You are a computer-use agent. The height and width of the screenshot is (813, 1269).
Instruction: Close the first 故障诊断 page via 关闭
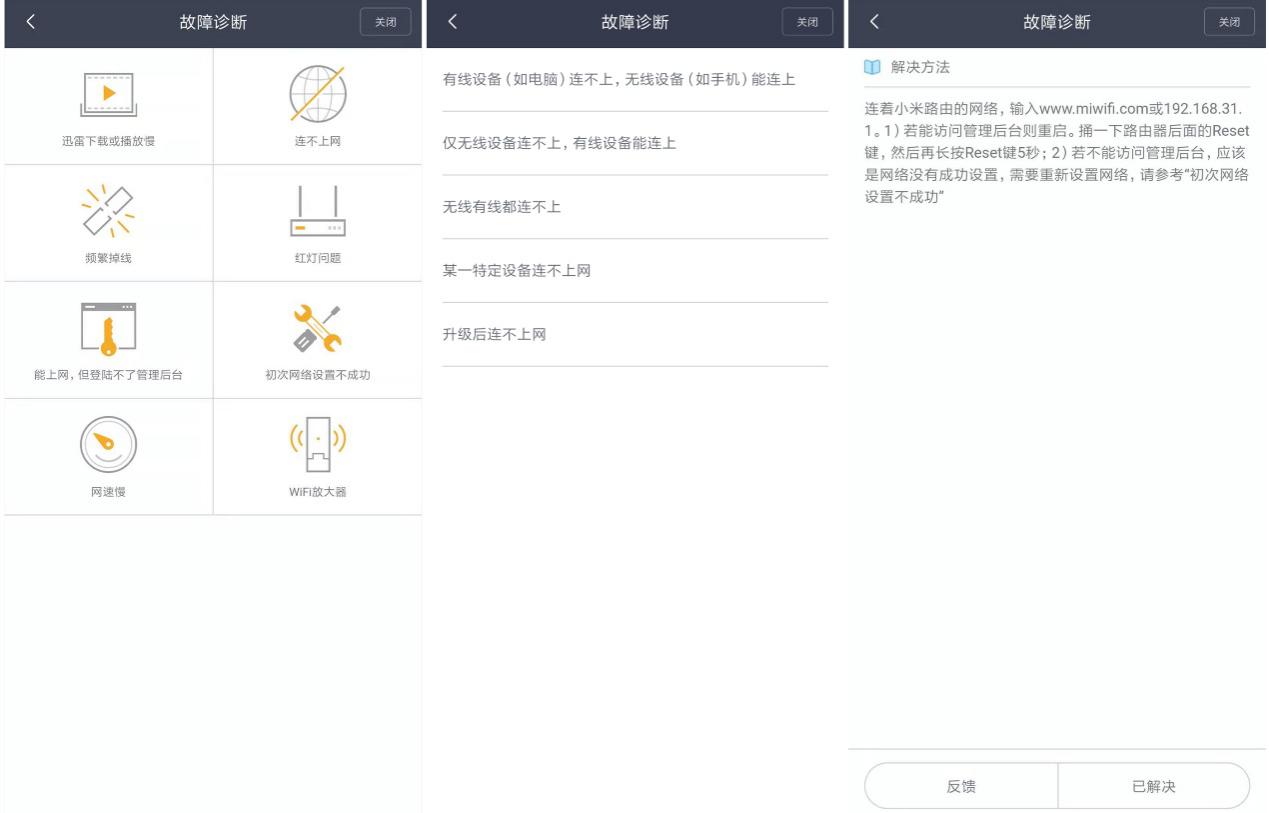pyautogui.click(x=385, y=21)
